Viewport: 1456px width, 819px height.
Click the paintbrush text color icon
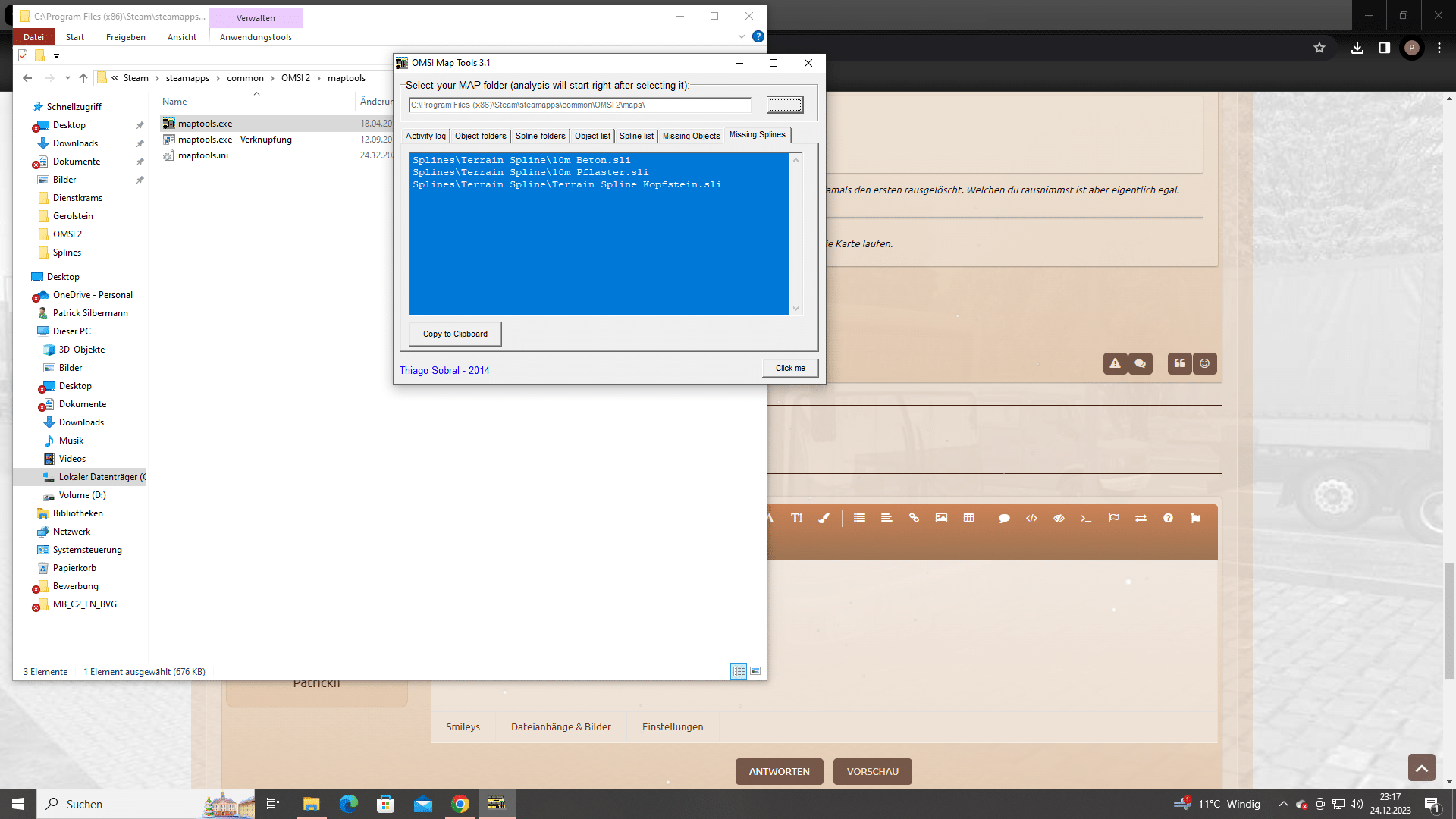click(x=824, y=518)
